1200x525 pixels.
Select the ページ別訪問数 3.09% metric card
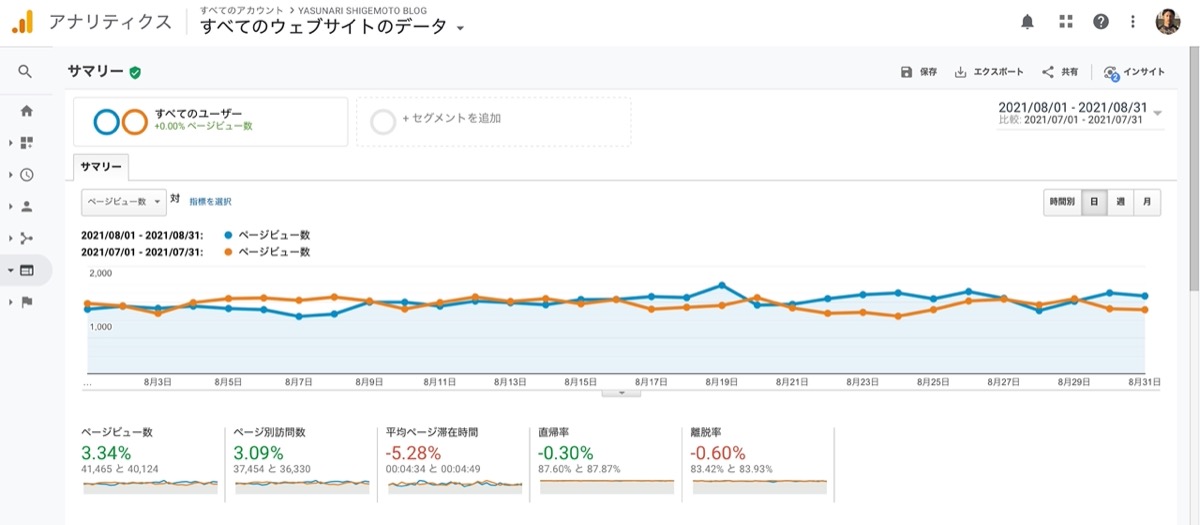pyautogui.click(x=303, y=461)
